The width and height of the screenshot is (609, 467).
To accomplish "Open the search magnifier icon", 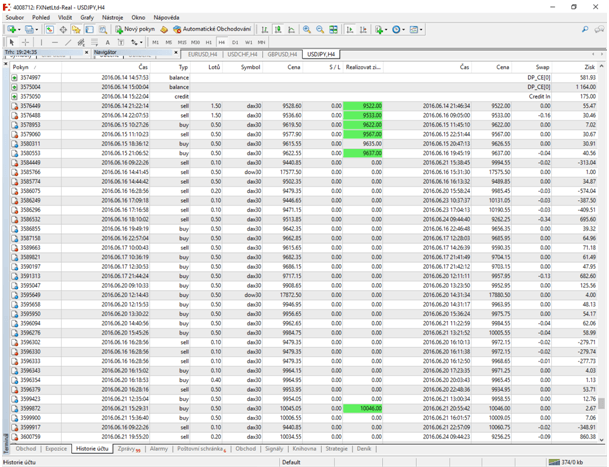I will 585,30.
